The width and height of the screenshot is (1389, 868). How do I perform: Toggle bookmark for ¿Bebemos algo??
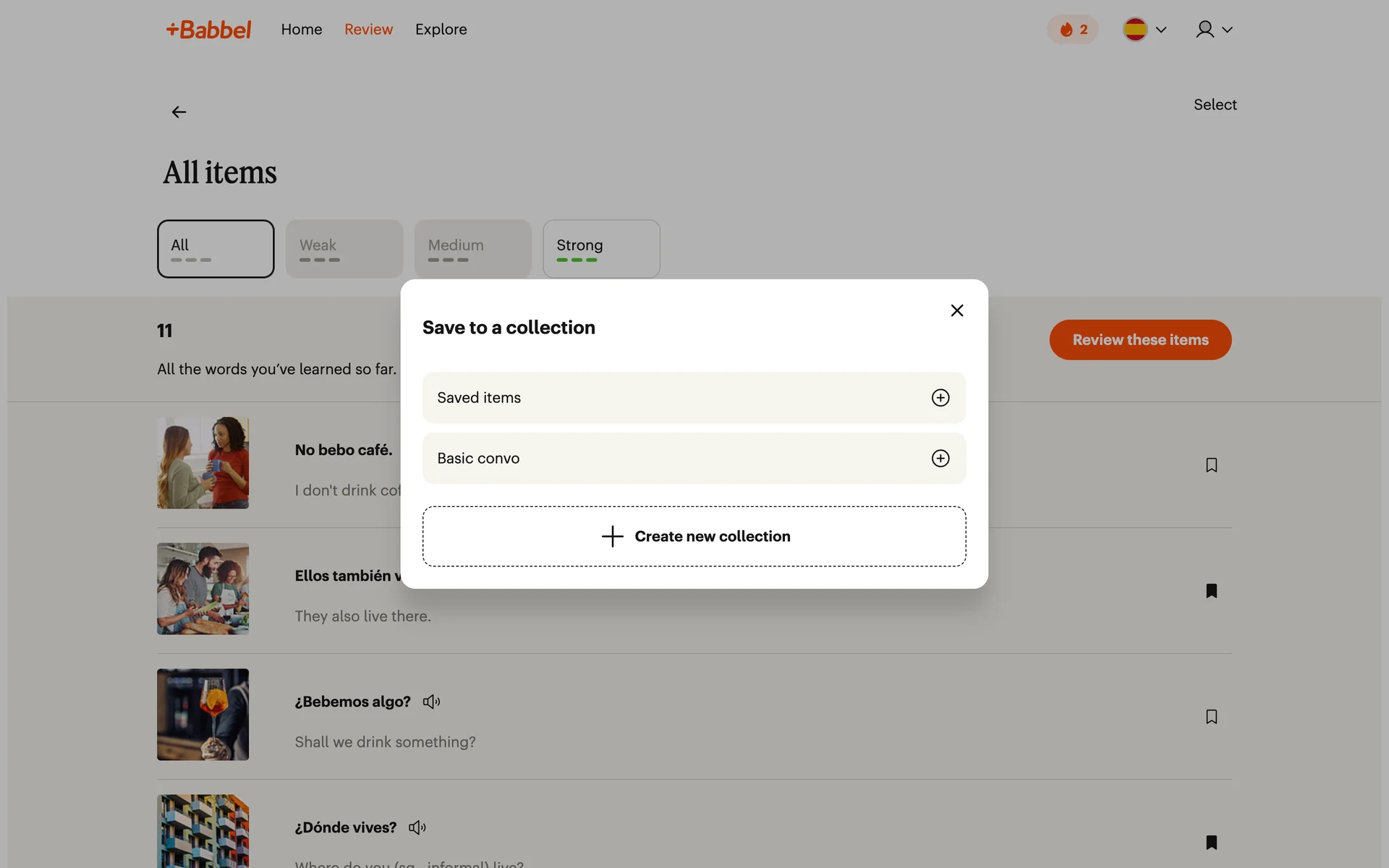click(1211, 717)
